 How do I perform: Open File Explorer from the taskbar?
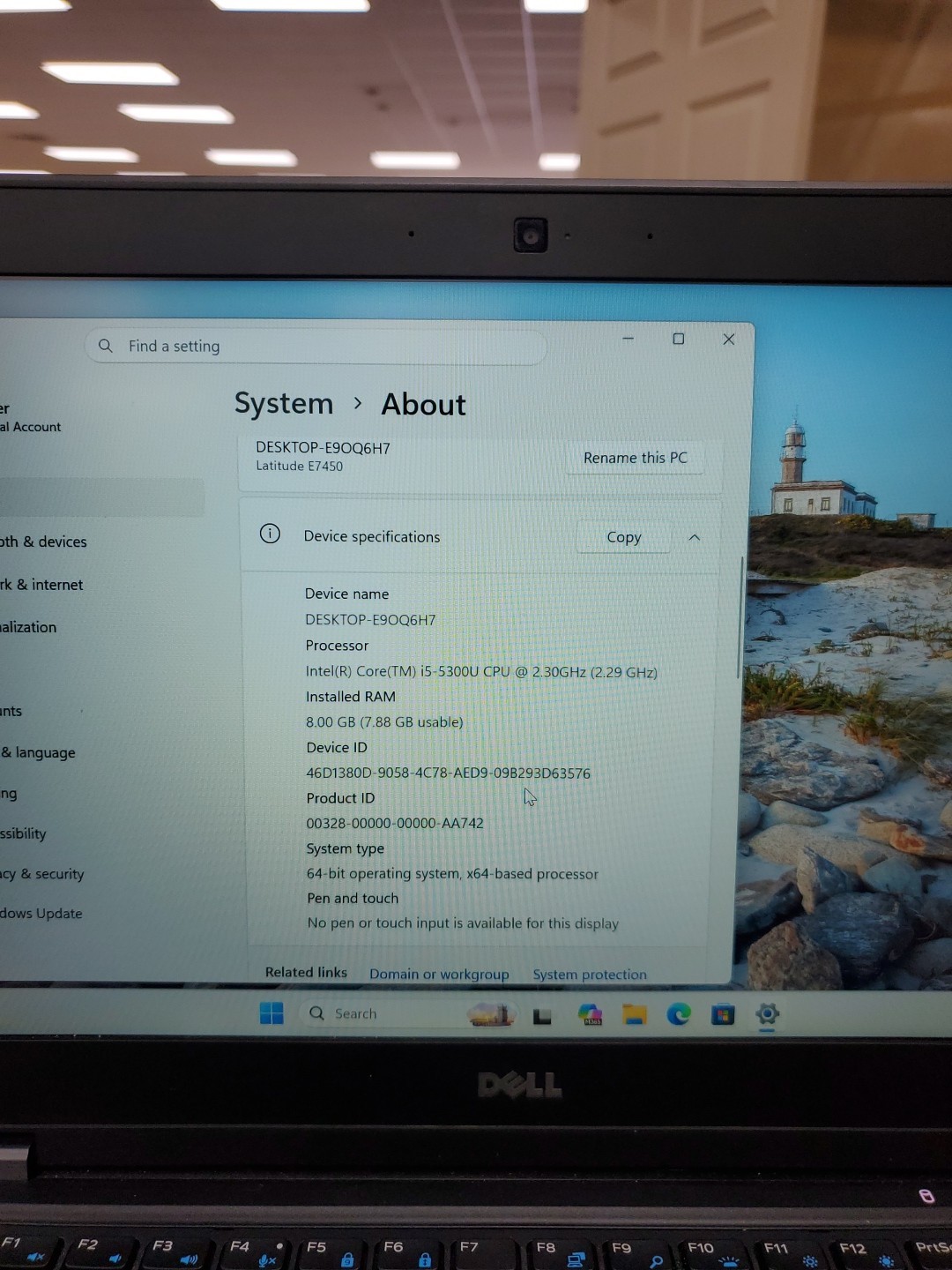635,1014
